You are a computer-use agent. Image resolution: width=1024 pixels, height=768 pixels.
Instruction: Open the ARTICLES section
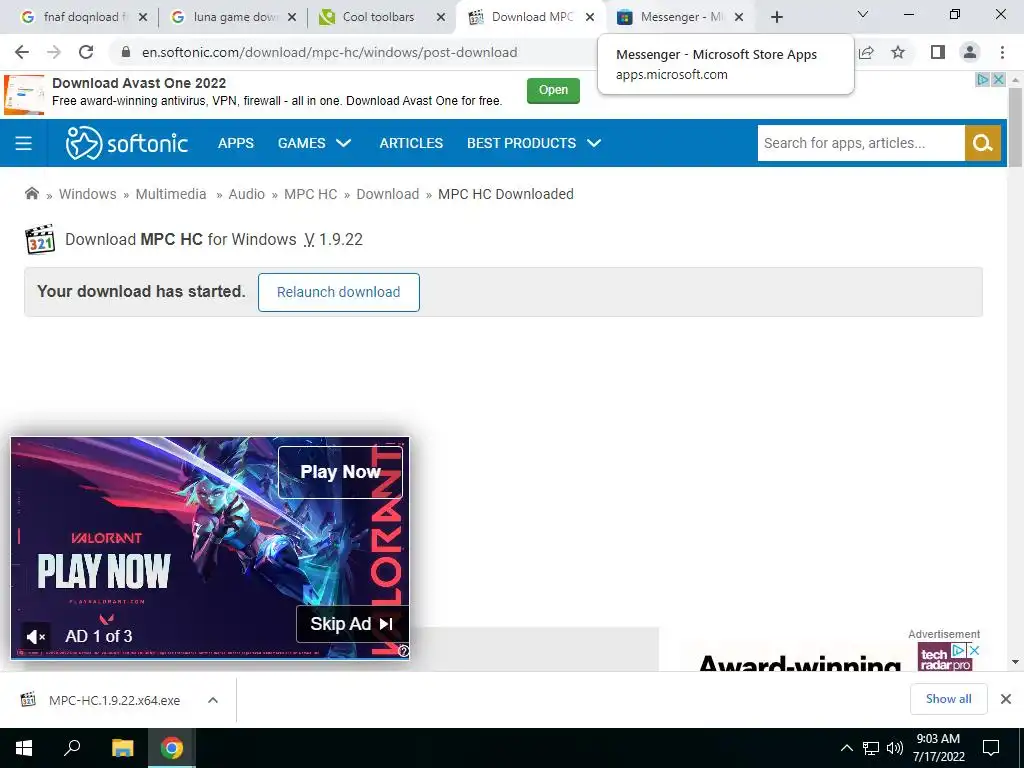point(411,143)
